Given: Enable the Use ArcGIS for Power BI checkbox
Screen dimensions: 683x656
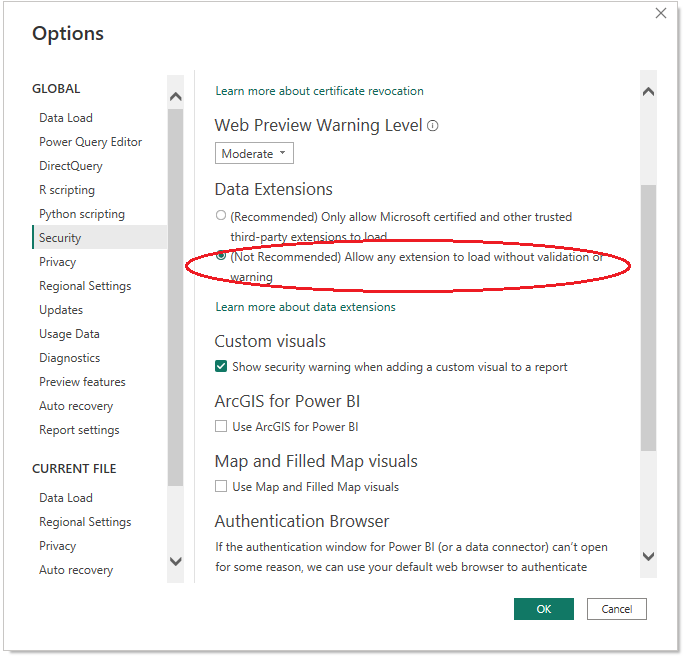Looking at the screenshot, I should [x=221, y=427].
